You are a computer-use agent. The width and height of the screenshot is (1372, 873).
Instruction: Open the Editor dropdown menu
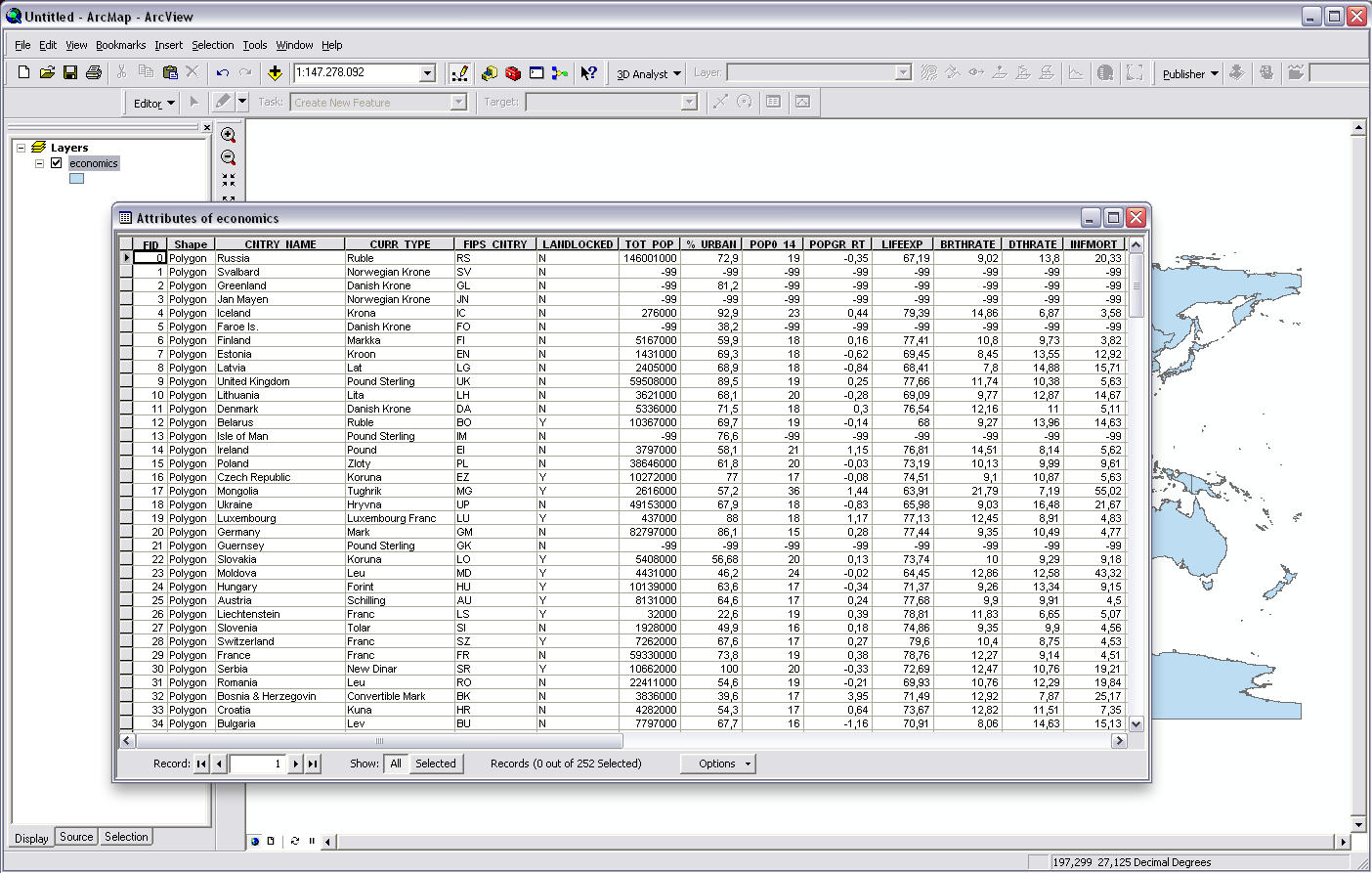[x=153, y=103]
